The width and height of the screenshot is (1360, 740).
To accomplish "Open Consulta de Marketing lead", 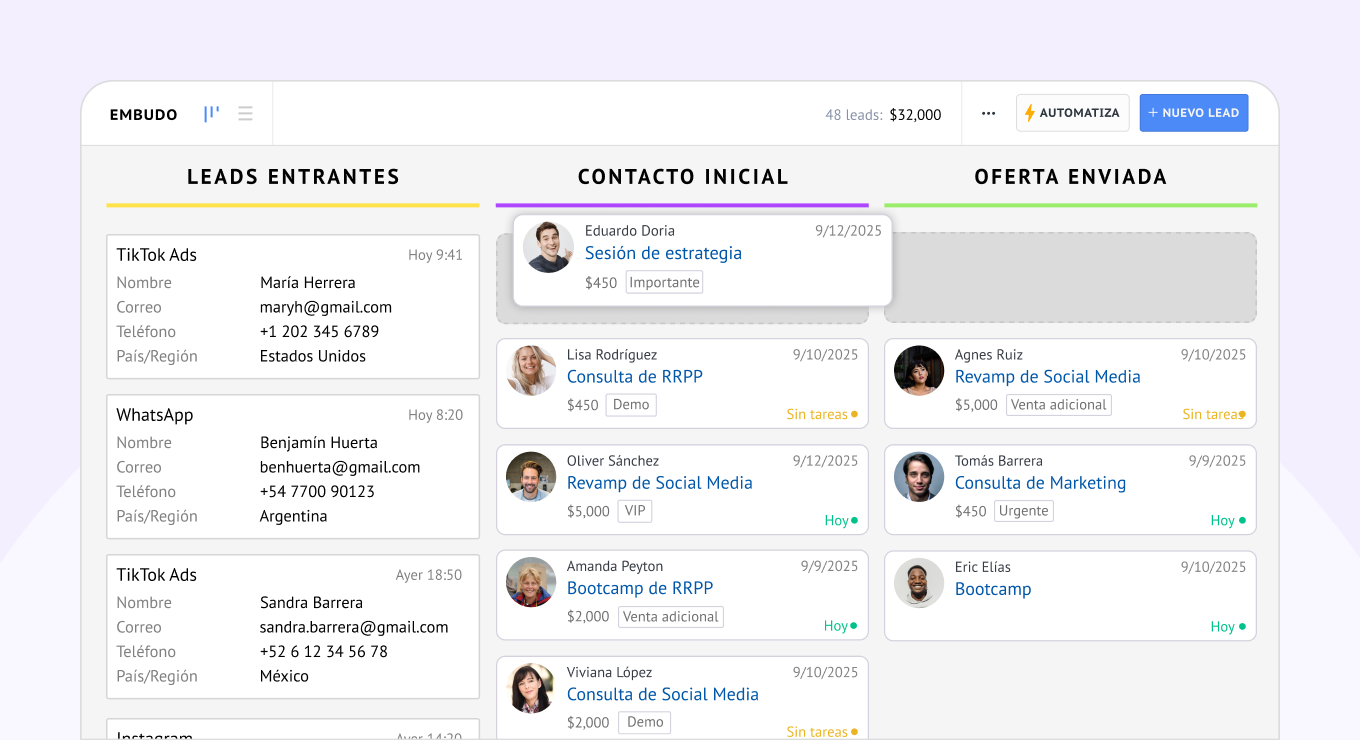I will click(1040, 483).
